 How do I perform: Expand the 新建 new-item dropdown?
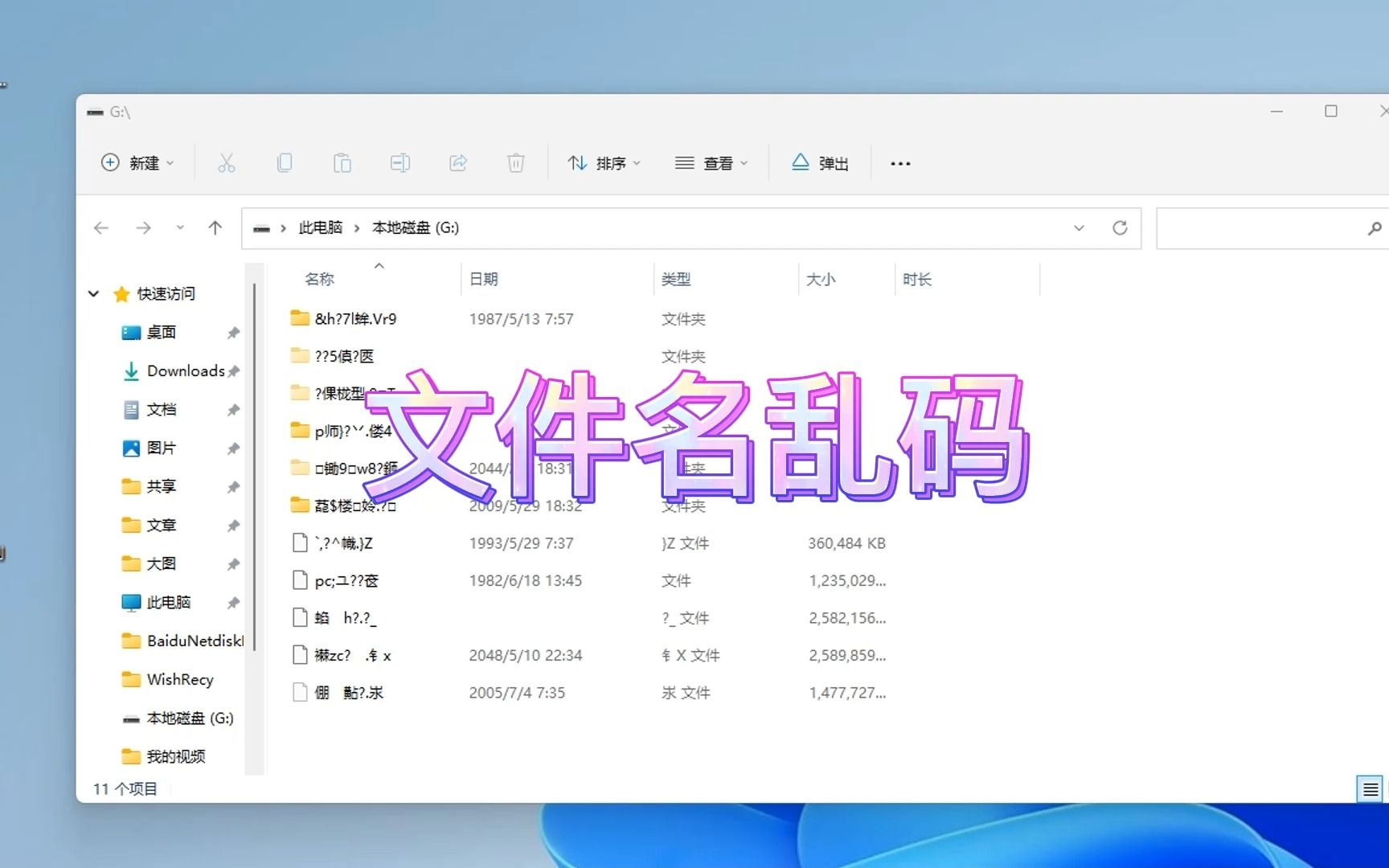coord(137,162)
